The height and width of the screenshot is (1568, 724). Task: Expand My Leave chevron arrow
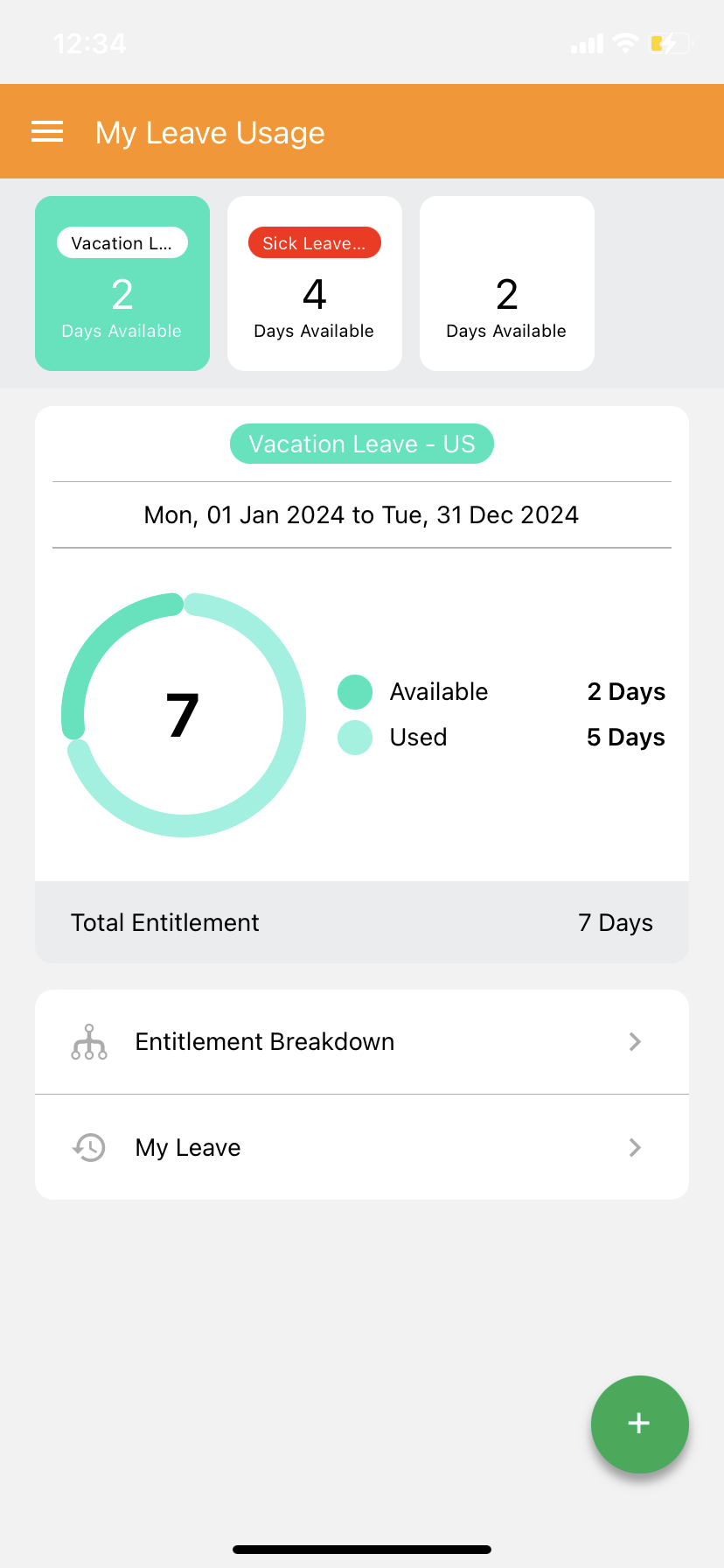point(636,1147)
